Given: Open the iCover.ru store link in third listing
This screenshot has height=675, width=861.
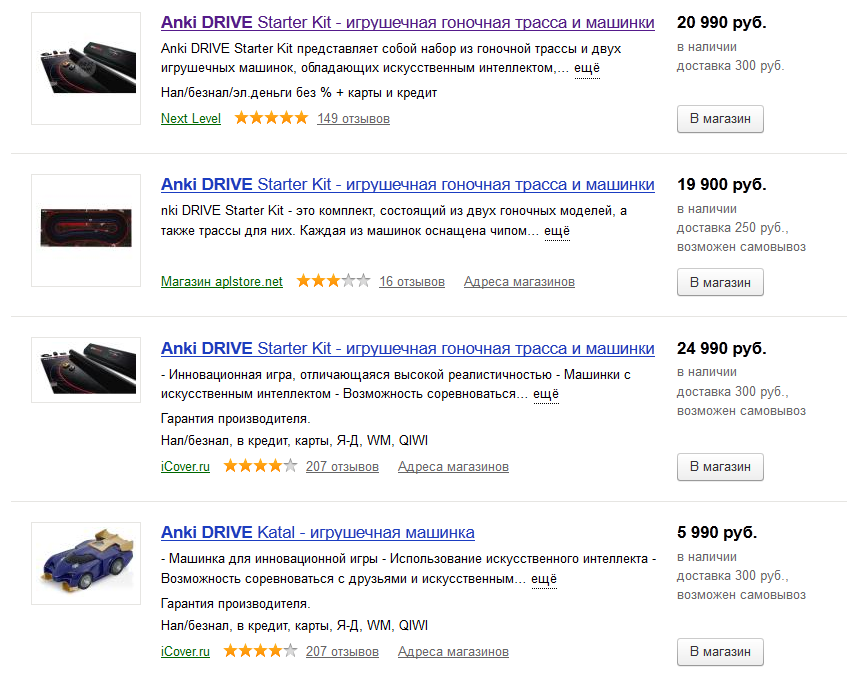Looking at the screenshot, I should (185, 466).
